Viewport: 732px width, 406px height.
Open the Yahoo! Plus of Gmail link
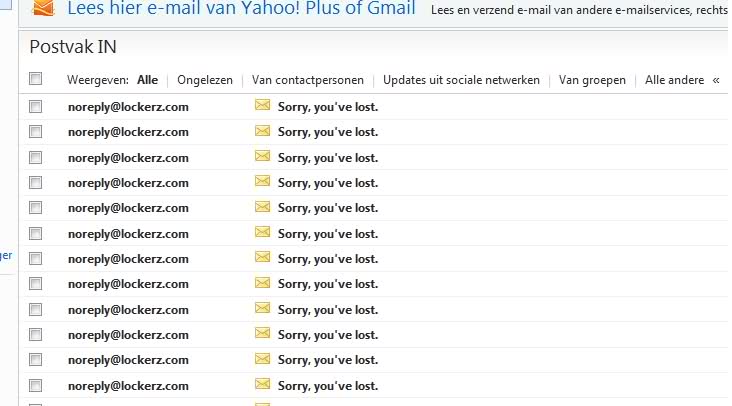coord(240,10)
